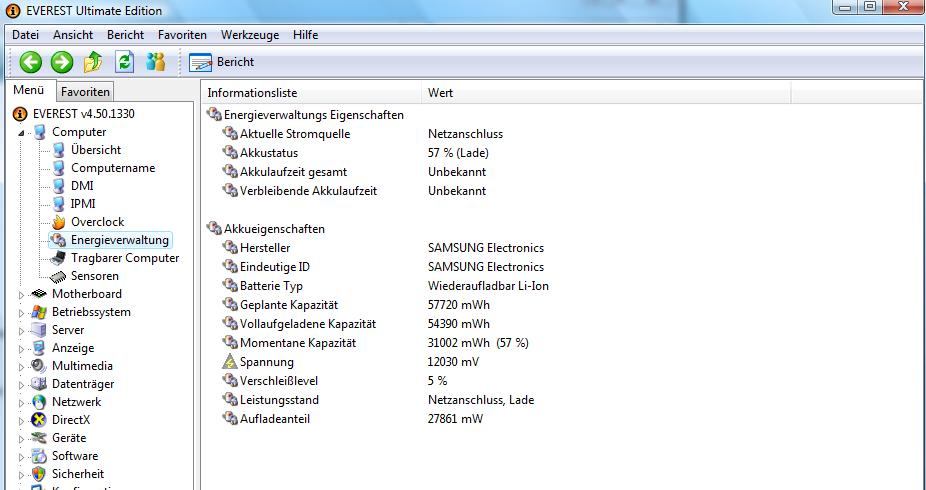This screenshot has height=490, width=926.
Task: Click the Datenträger drive icon
Action: point(39,384)
